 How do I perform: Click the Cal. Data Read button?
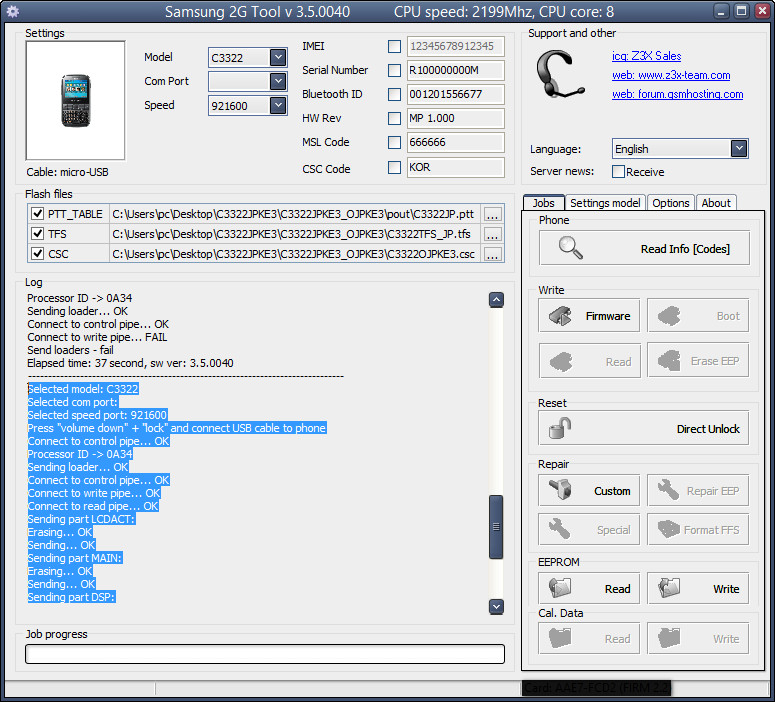pyautogui.click(x=589, y=638)
